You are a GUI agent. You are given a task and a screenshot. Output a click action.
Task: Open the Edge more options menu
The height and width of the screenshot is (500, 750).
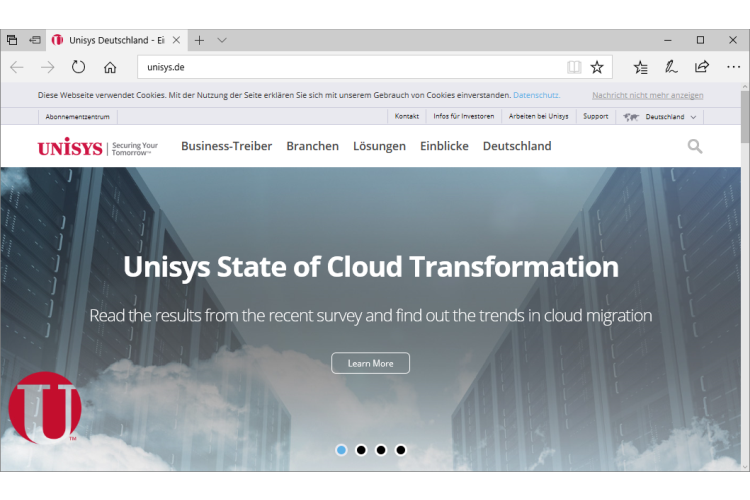[x=733, y=67]
